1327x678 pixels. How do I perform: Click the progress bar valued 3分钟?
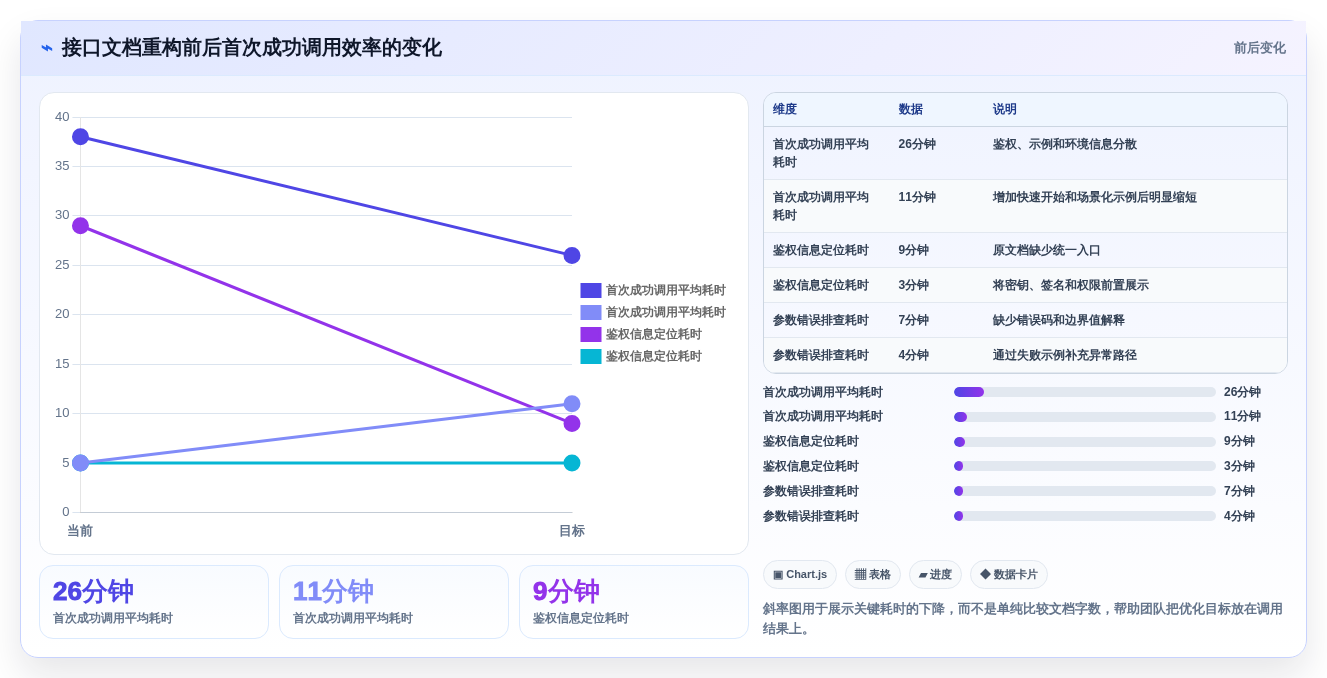pyautogui.click(x=1085, y=466)
